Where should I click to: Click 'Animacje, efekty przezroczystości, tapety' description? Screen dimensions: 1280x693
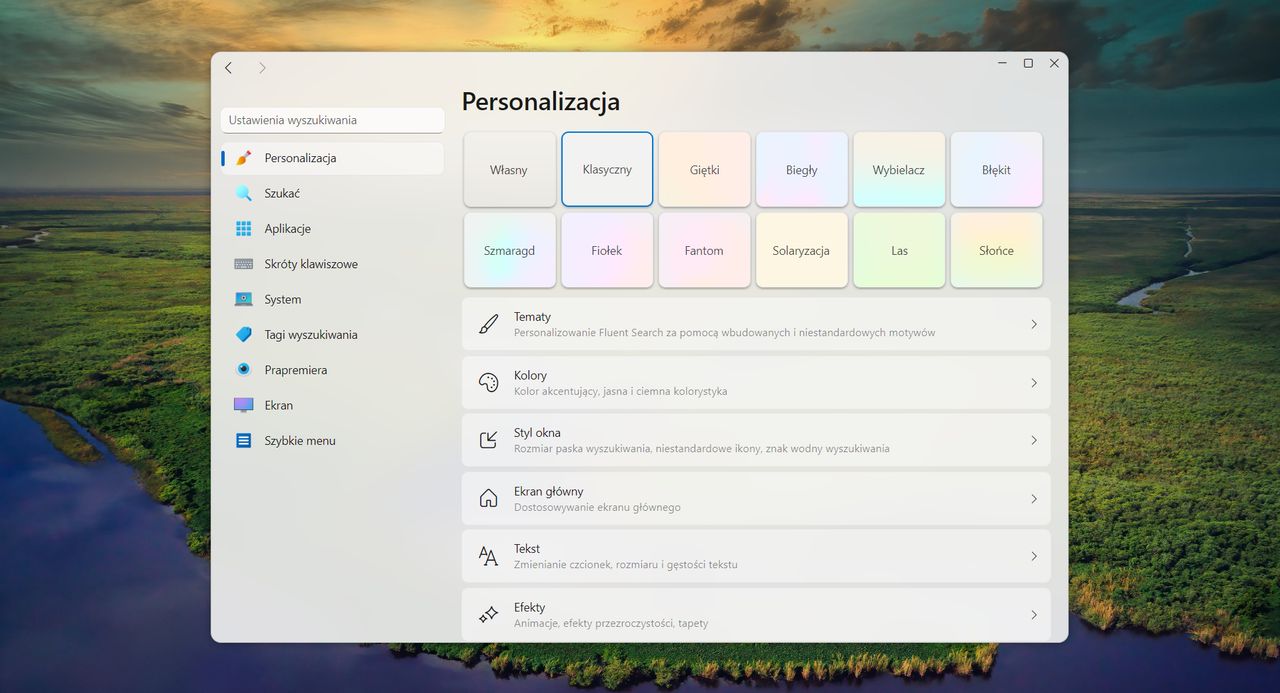pos(611,623)
